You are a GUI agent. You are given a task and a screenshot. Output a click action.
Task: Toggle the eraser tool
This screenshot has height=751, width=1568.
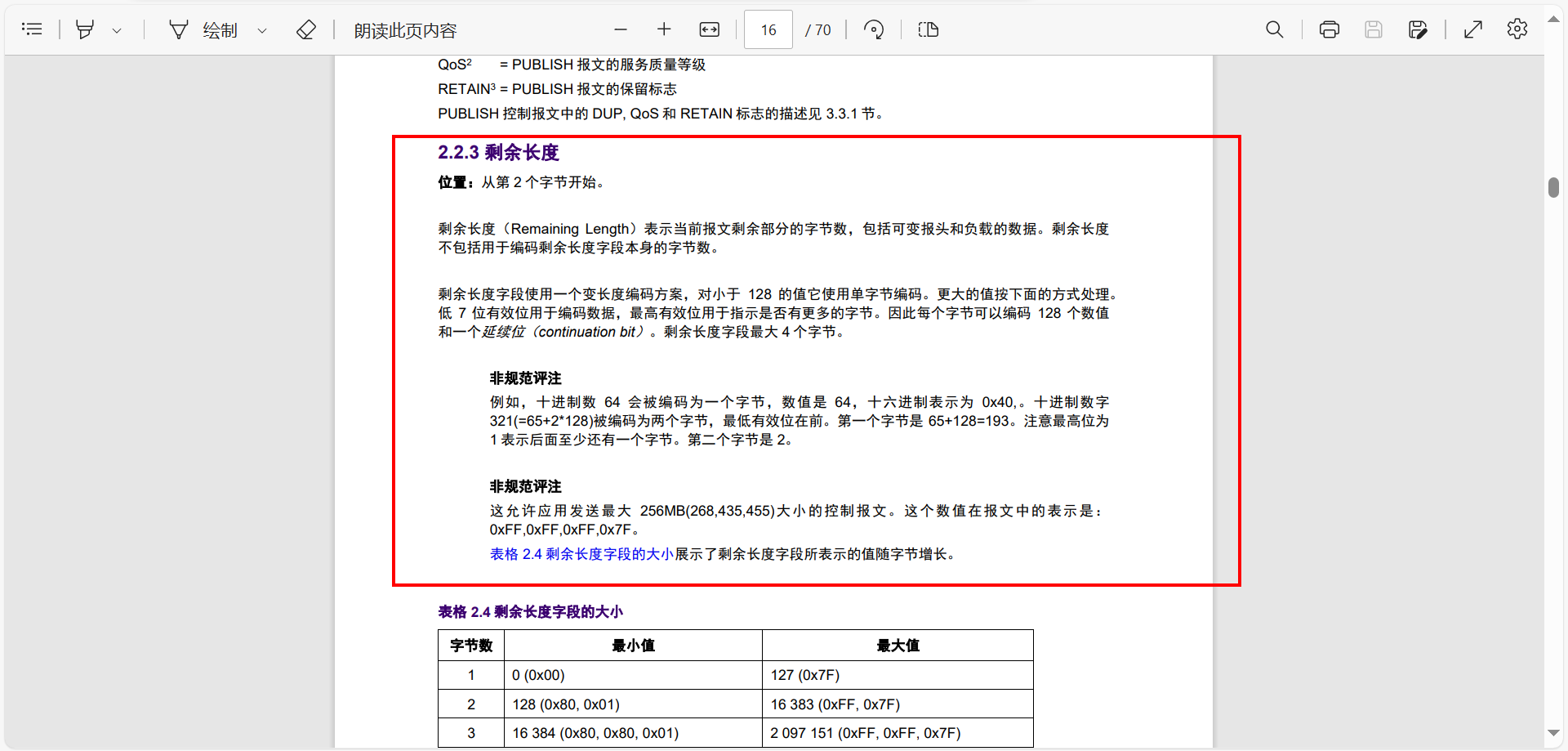click(x=305, y=30)
